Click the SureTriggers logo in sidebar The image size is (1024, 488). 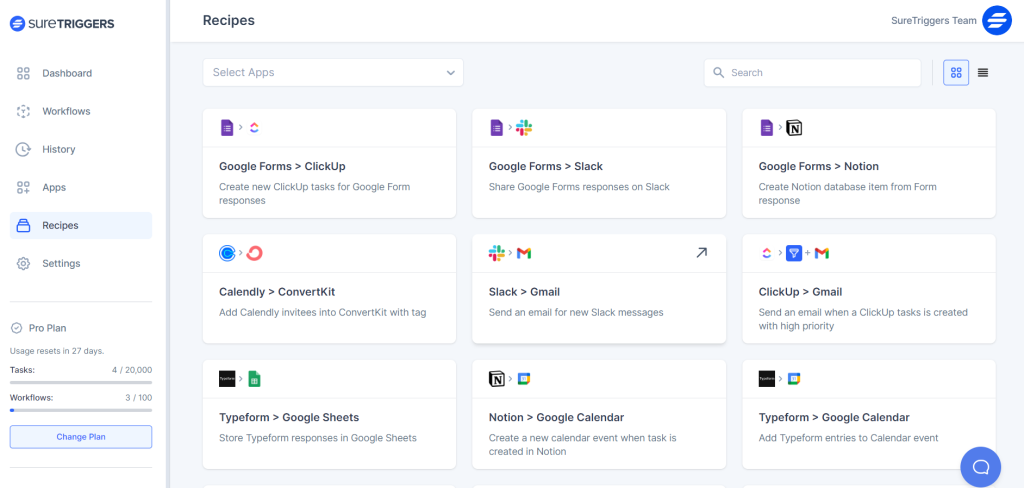pyautogui.click(x=62, y=23)
